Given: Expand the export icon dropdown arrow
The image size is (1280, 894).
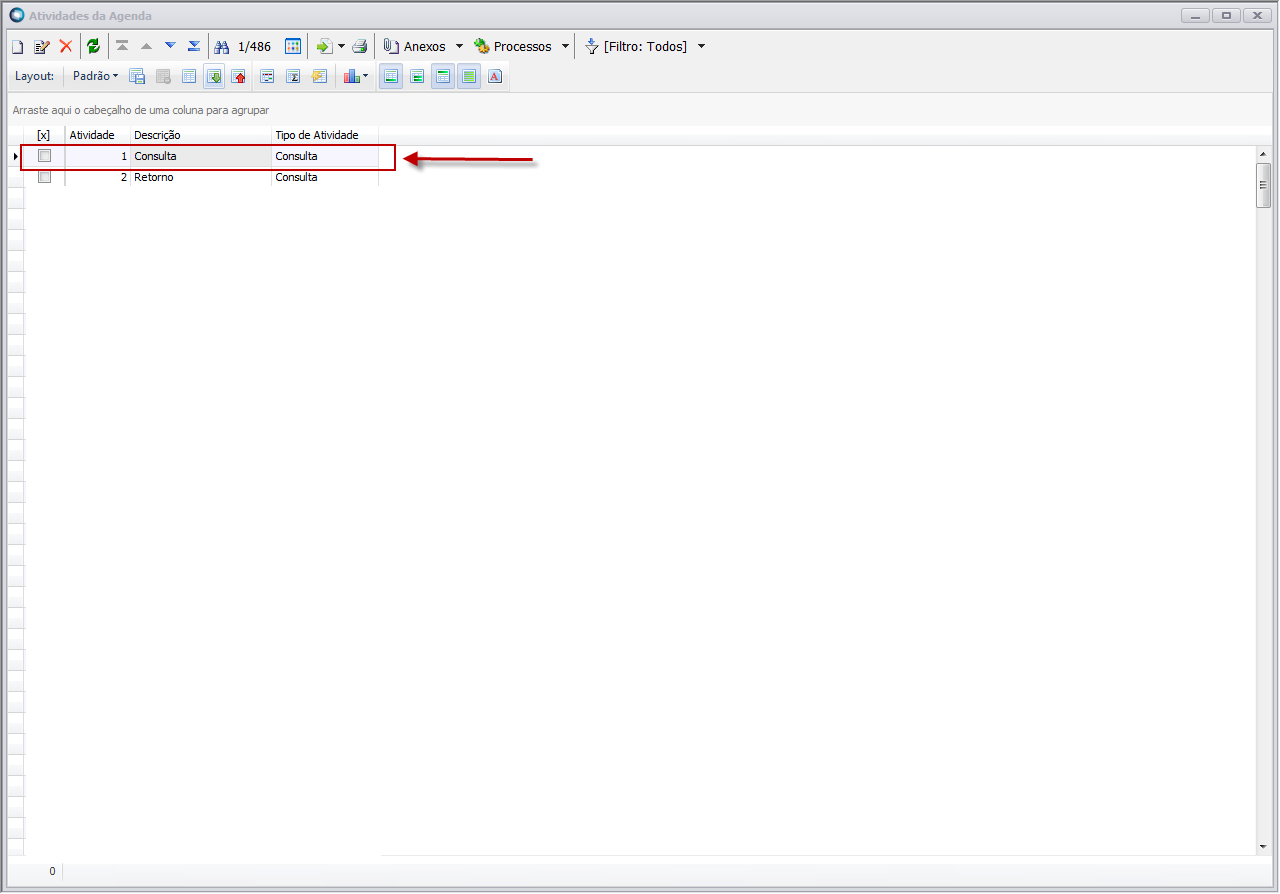Looking at the screenshot, I should pyautogui.click(x=341, y=46).
